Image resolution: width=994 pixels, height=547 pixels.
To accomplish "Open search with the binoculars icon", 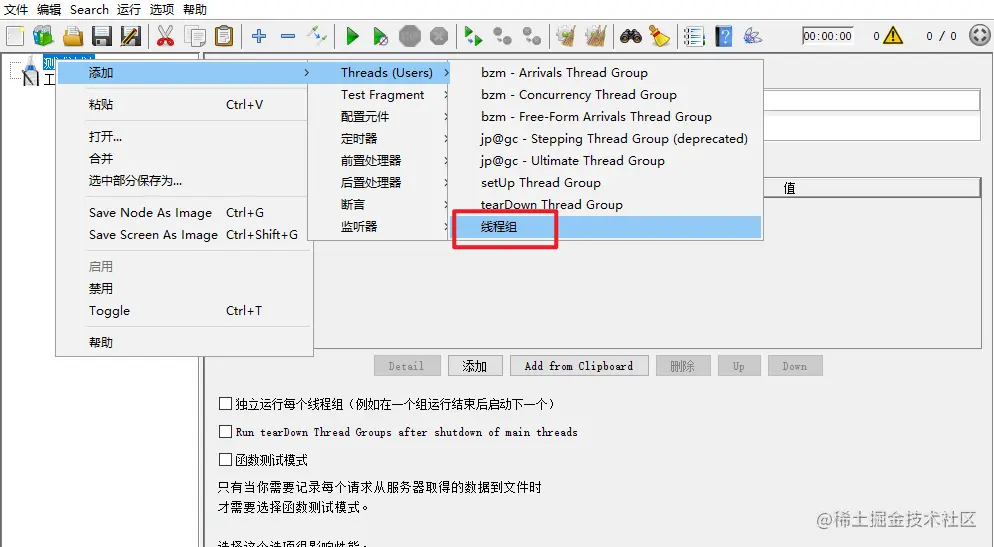I will [x=631, y=36].
